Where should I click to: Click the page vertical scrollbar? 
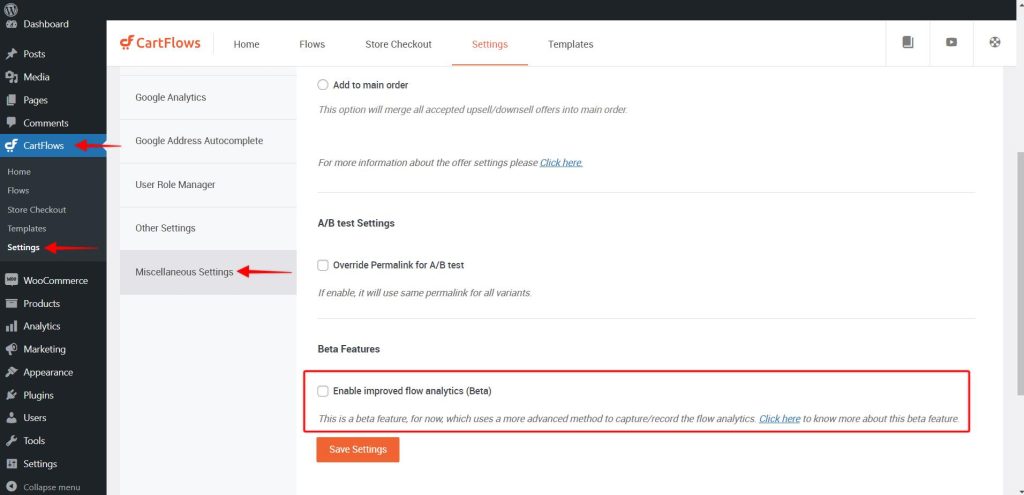(1020, 274)
